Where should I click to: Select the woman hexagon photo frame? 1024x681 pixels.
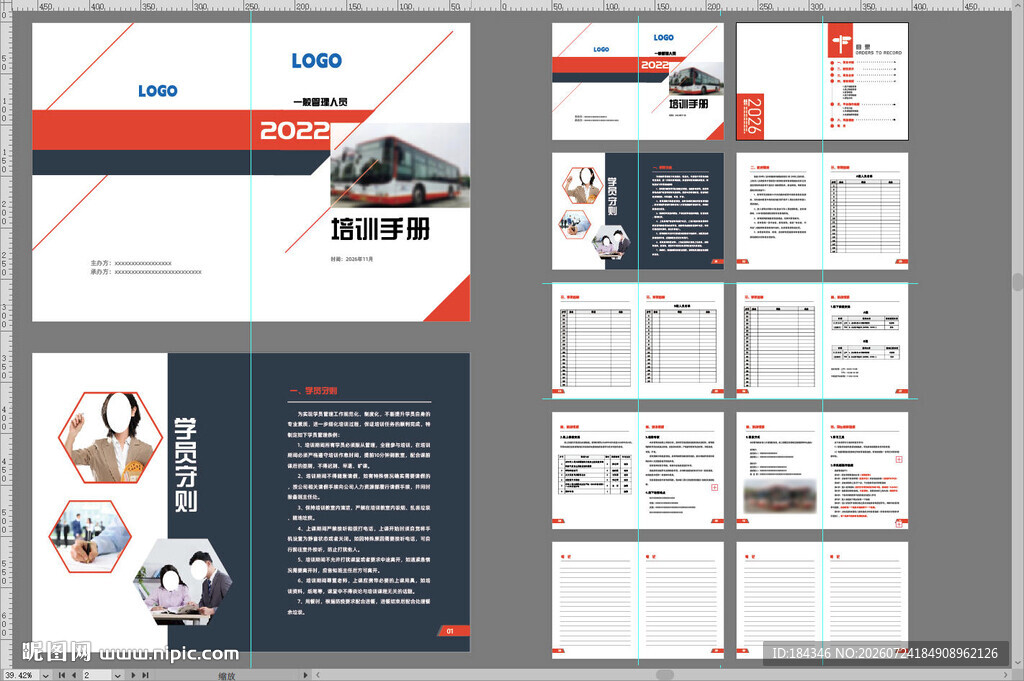pyautogui.click(x=110, y=437)
